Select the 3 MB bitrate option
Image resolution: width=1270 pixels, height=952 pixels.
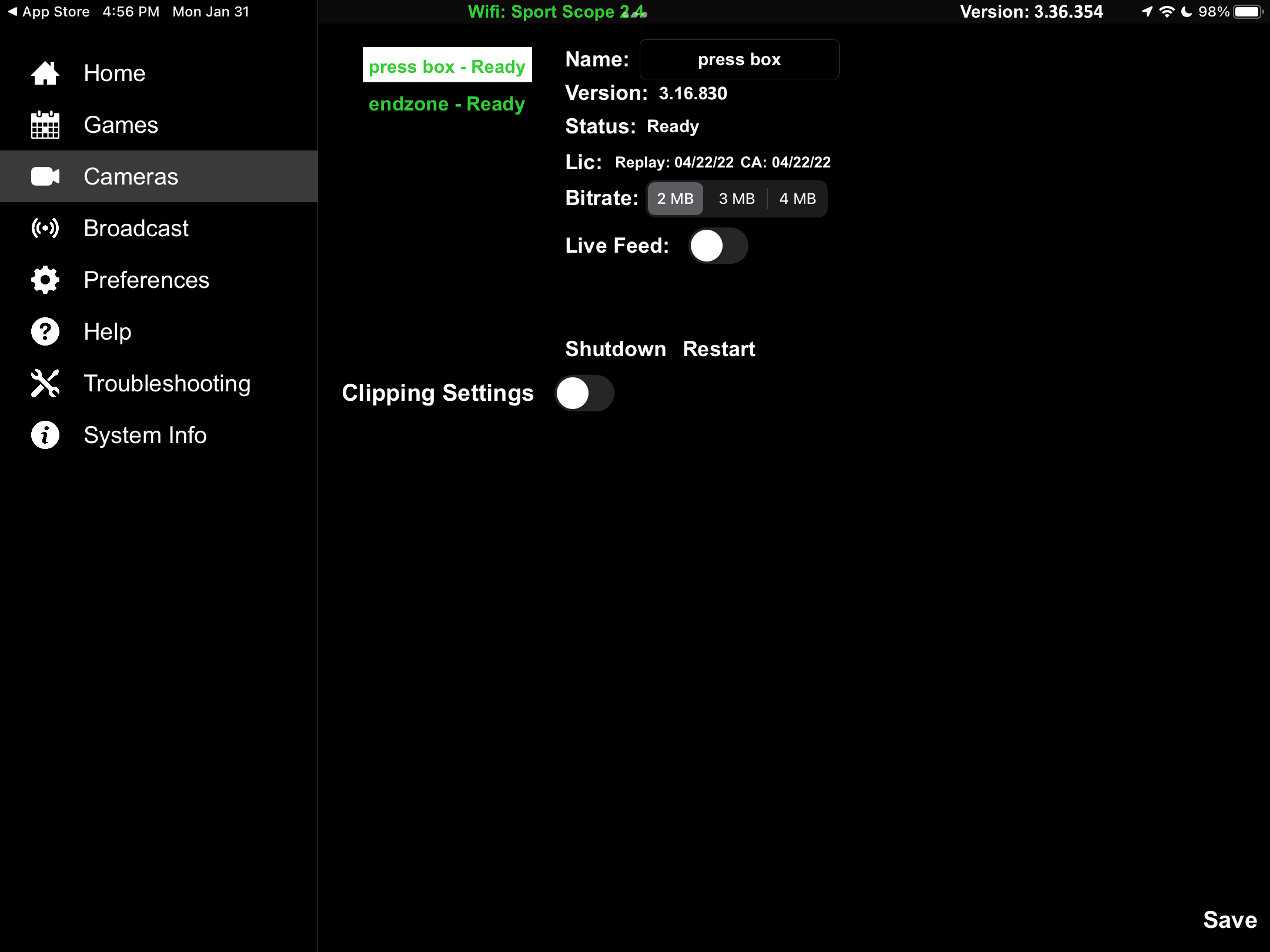[x=737, y=199]
